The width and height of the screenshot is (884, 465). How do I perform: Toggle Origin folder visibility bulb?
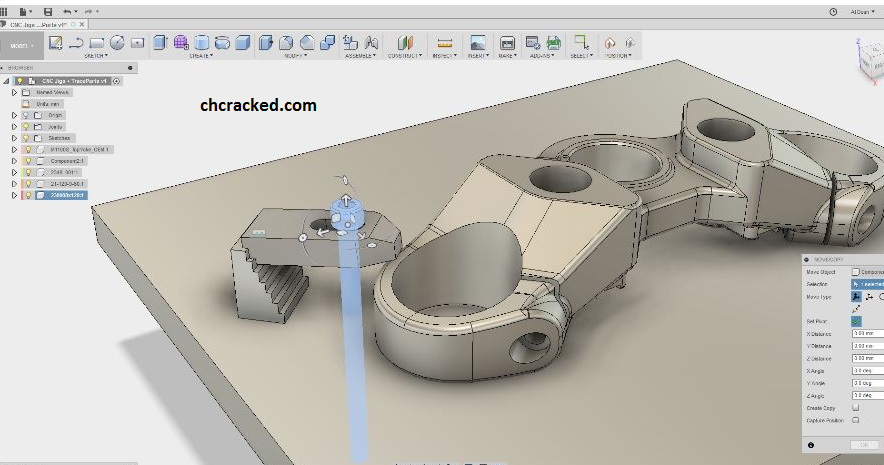pyautogui.click(x=26, y=115)
